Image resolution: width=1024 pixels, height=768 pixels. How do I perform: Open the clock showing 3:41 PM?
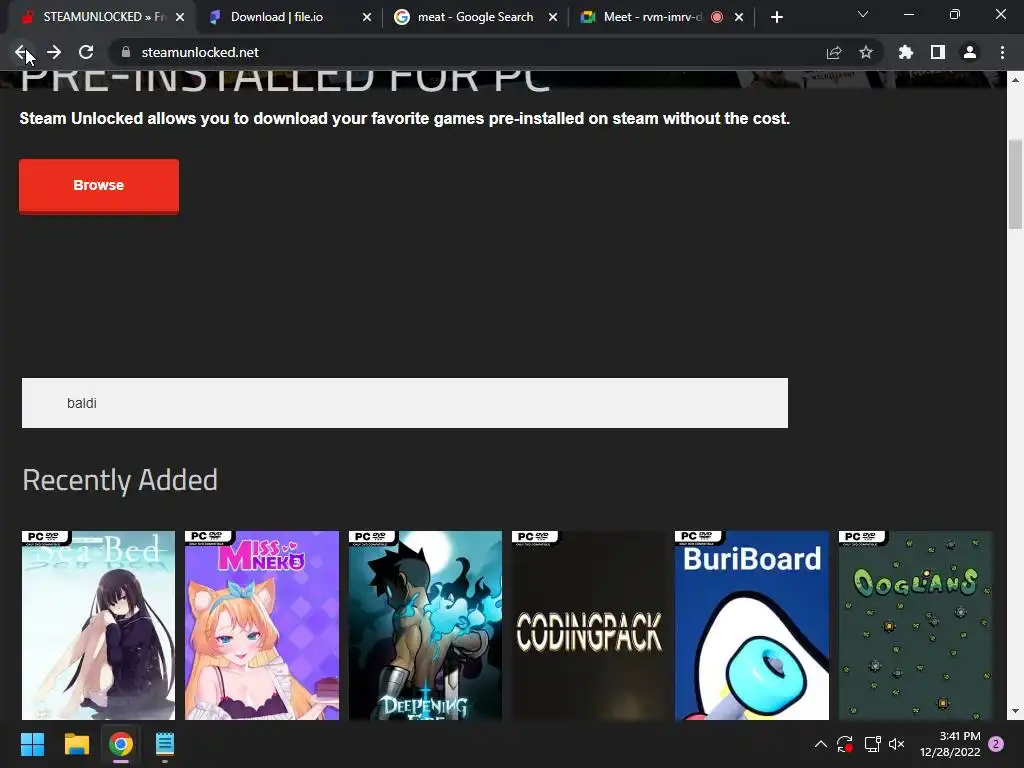click(950, 744)
